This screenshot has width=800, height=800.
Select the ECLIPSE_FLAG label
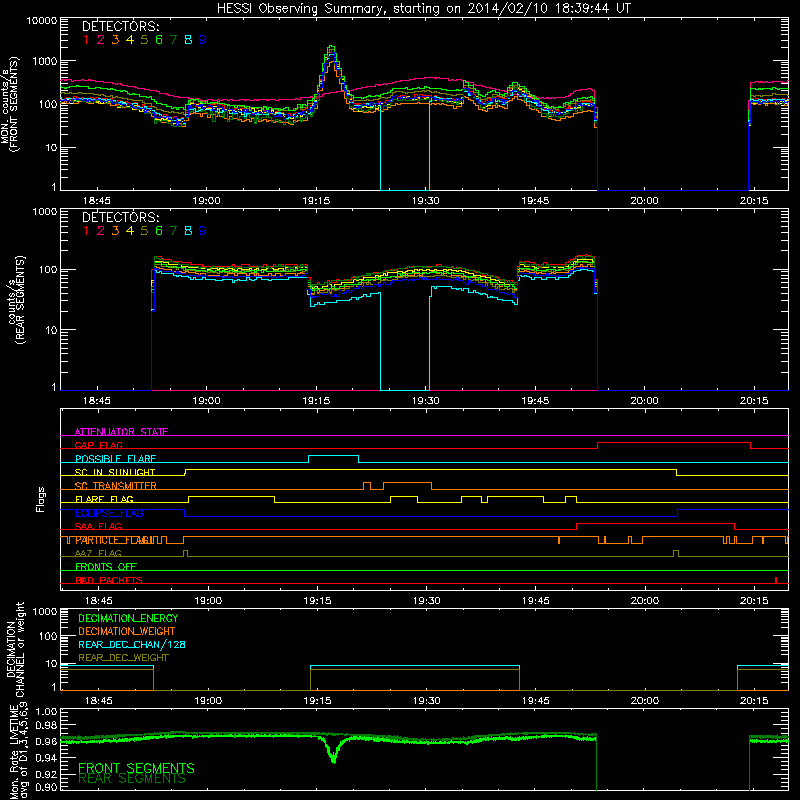[x=109, y=513]
